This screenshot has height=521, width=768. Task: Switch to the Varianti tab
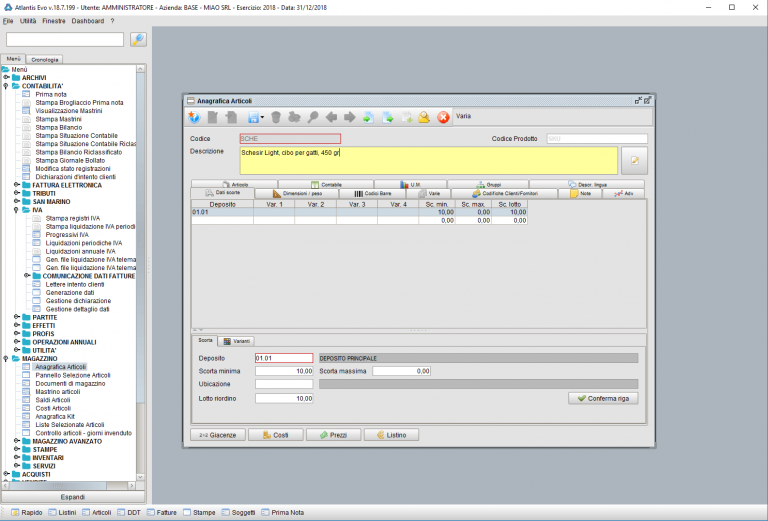pyautogui.click(x=236, y=341)
